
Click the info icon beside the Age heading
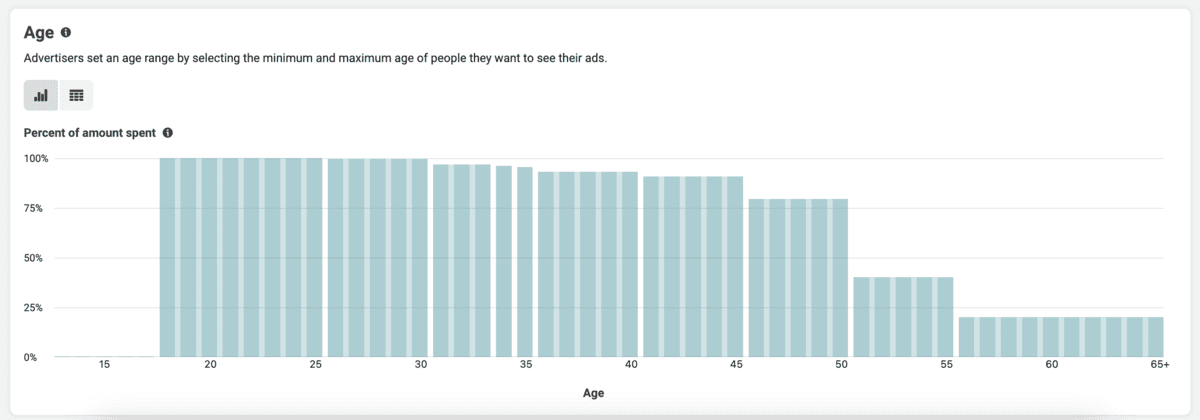66,32
